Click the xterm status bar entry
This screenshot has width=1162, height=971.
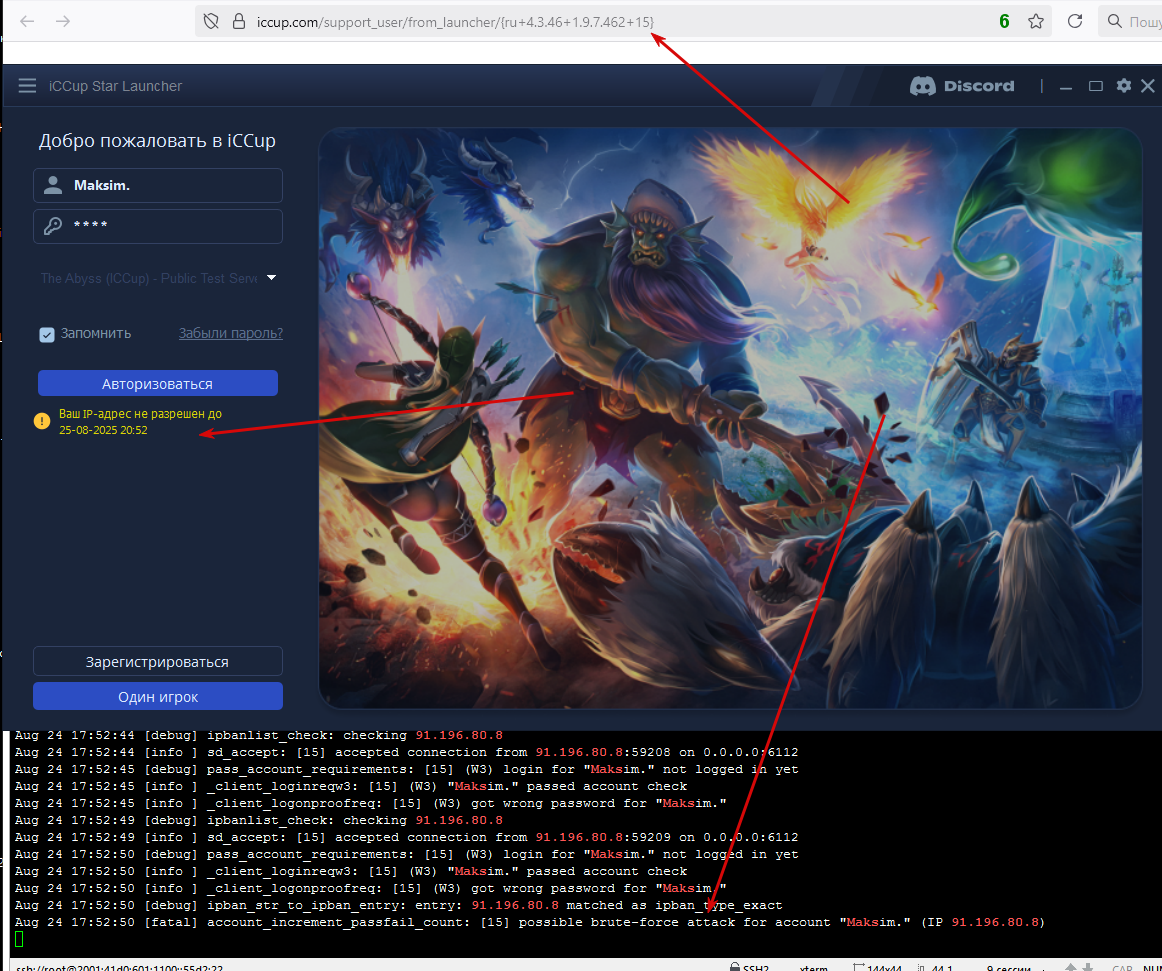coord(814,967)
